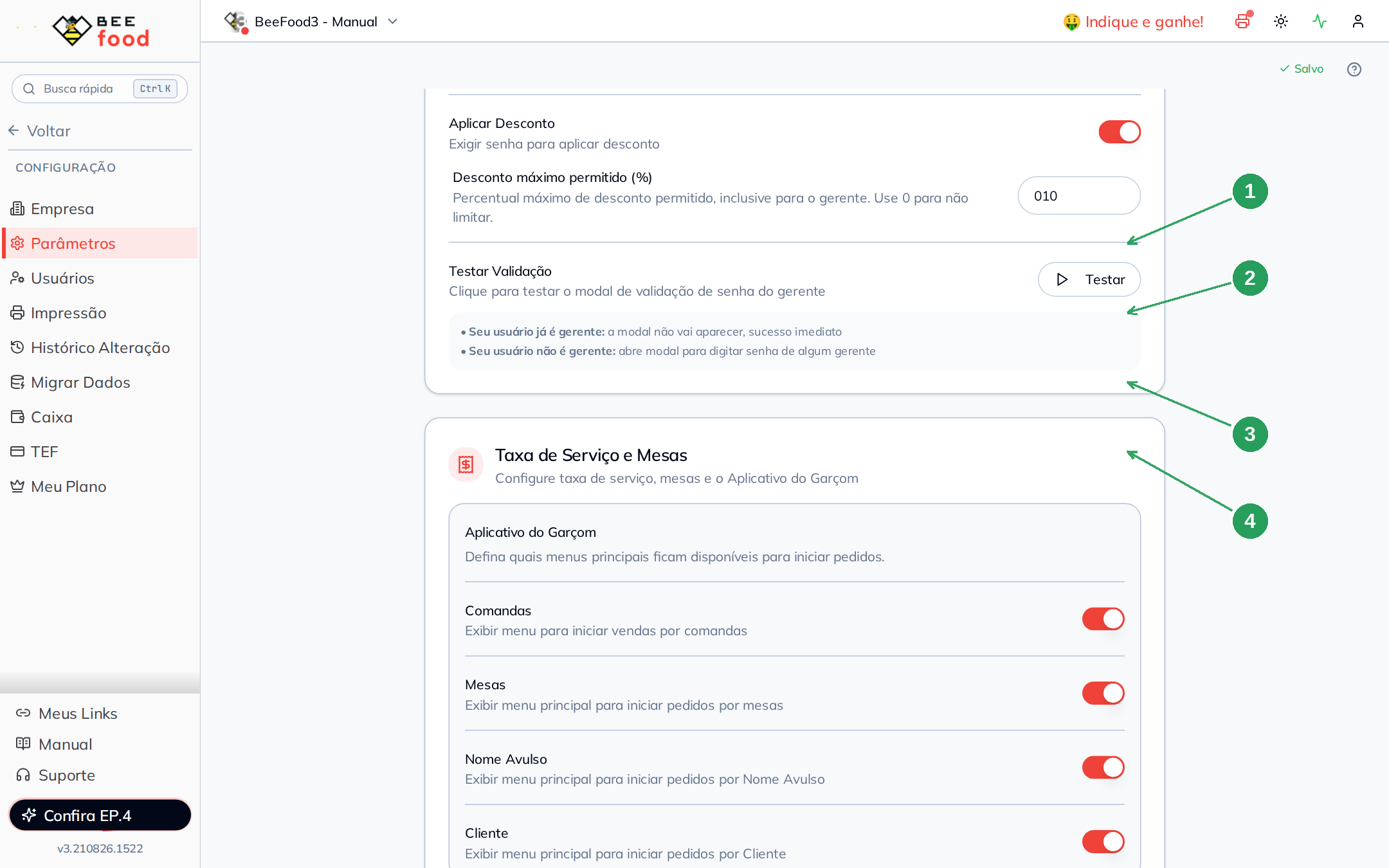Click the Ctrl K shortcut badge
1389x868 pixels.
tap(155, 89)
